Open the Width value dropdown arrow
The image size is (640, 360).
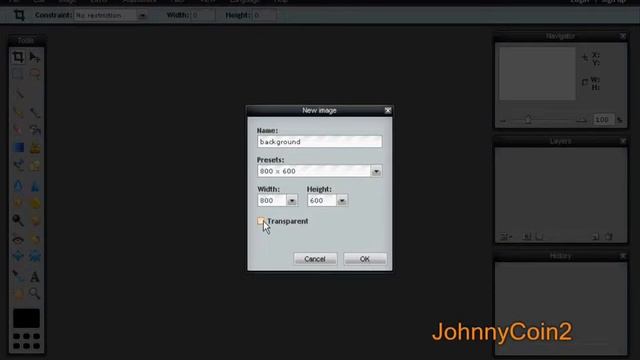pyautogui.click(x=292, y=200)
